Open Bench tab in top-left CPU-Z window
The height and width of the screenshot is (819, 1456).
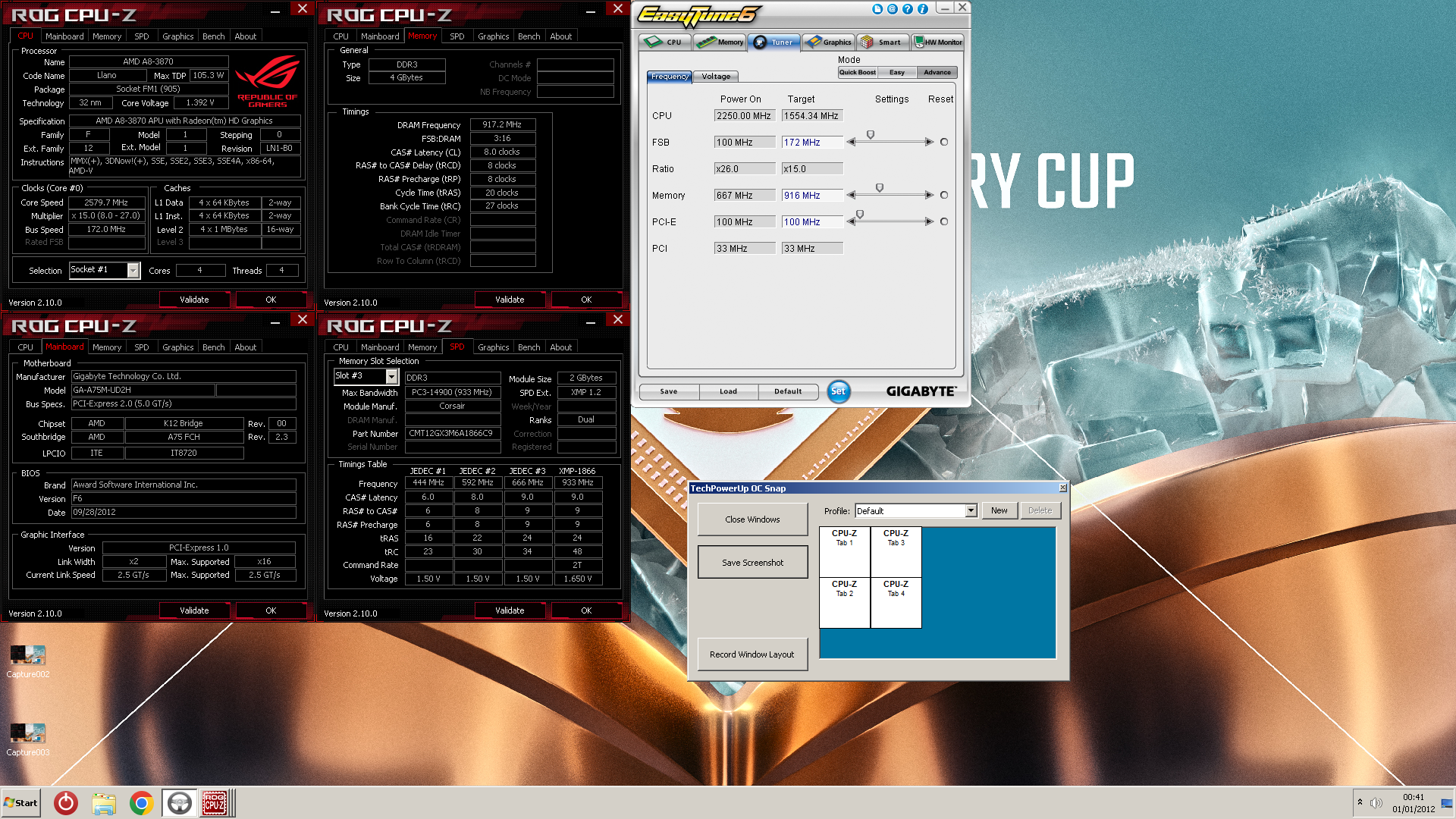click(x=214, y=36)
